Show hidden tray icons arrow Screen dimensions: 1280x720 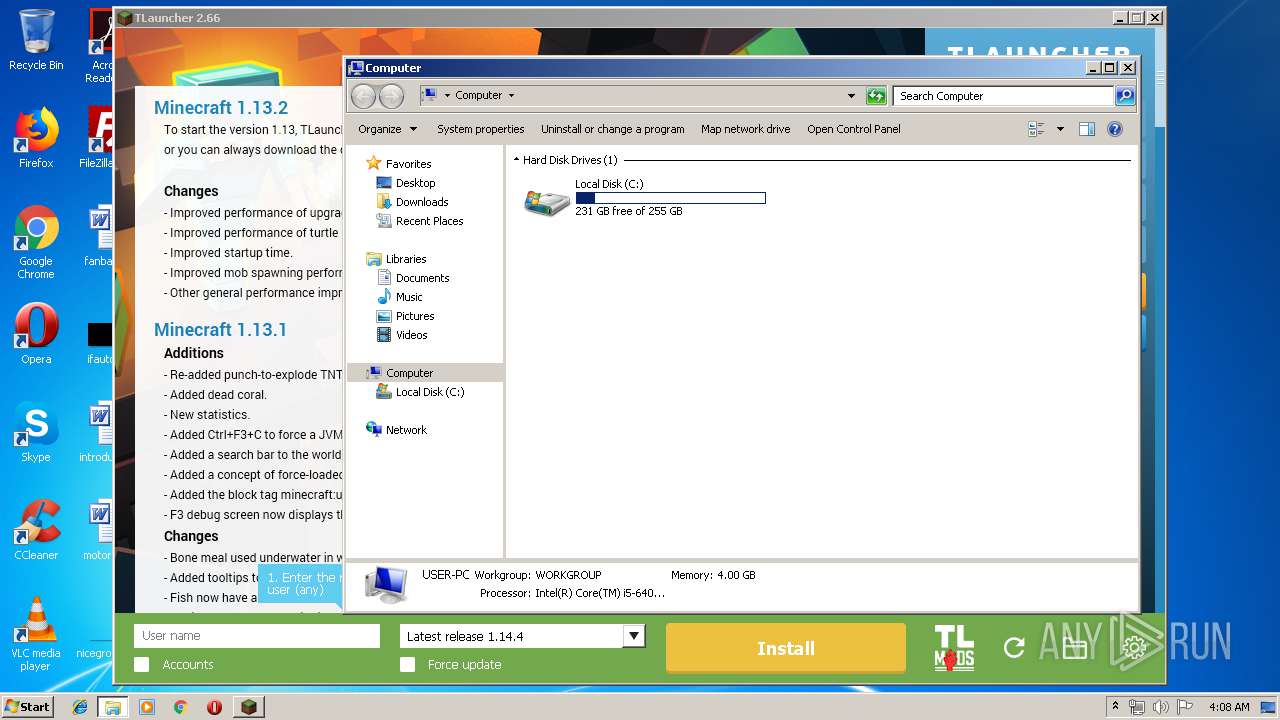click(1116, 707)
